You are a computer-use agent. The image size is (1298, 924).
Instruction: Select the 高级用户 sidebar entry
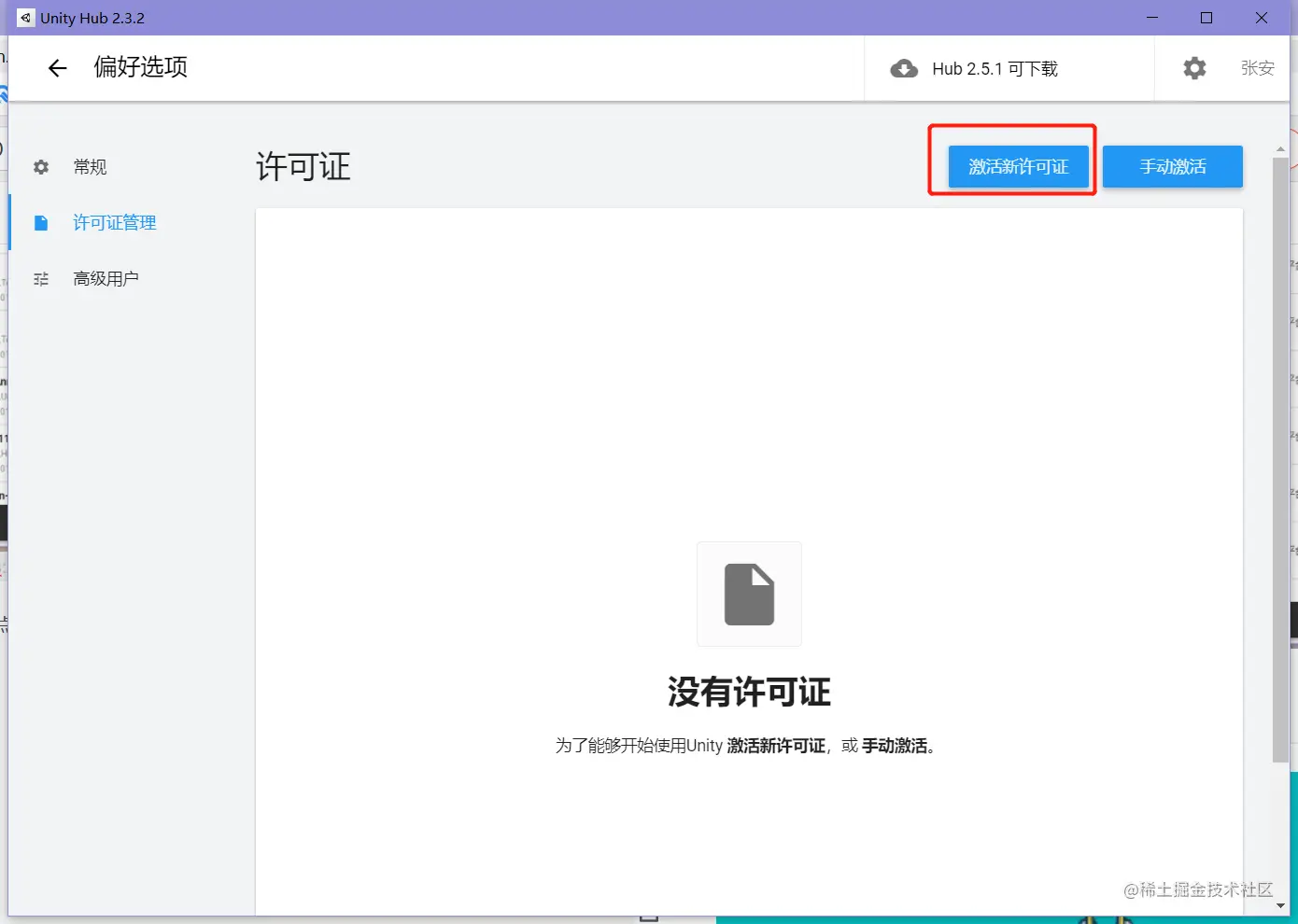click(x=106, y=278)
